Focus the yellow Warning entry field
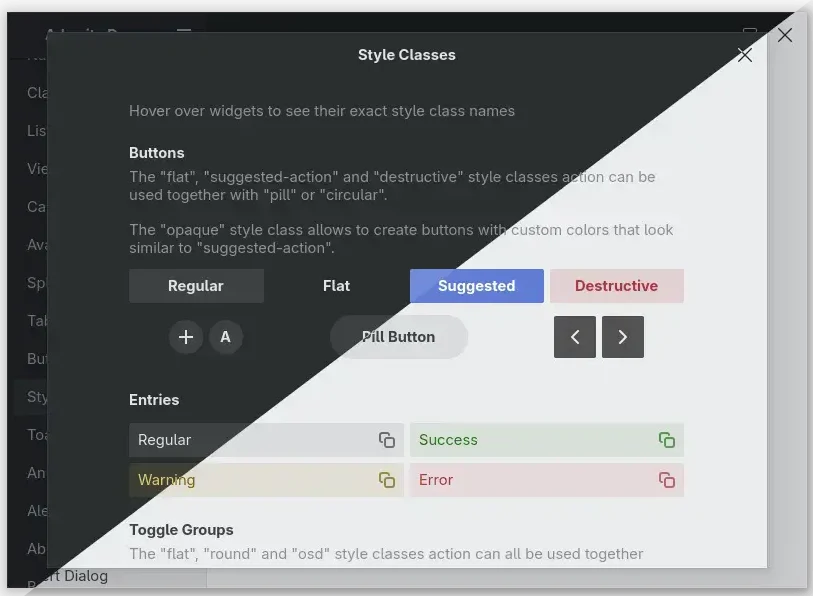Viewport: 813px width, 596px height. click(x=250, y=480)
